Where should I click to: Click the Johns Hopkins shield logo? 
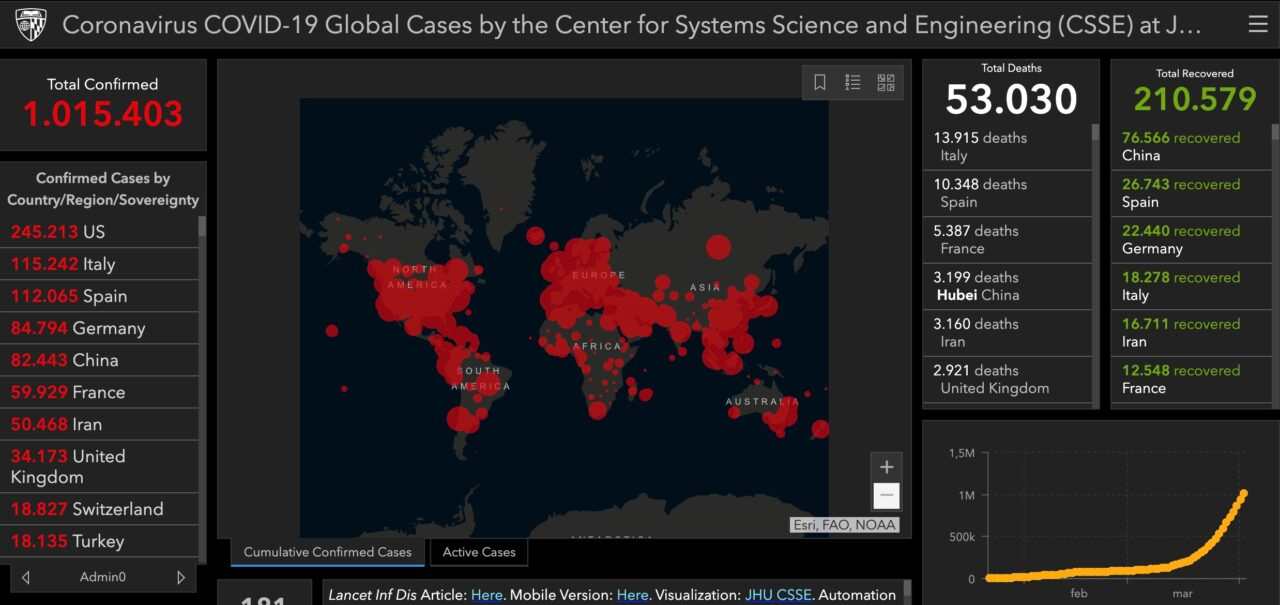pyautogui.click(x=31, y=25)
